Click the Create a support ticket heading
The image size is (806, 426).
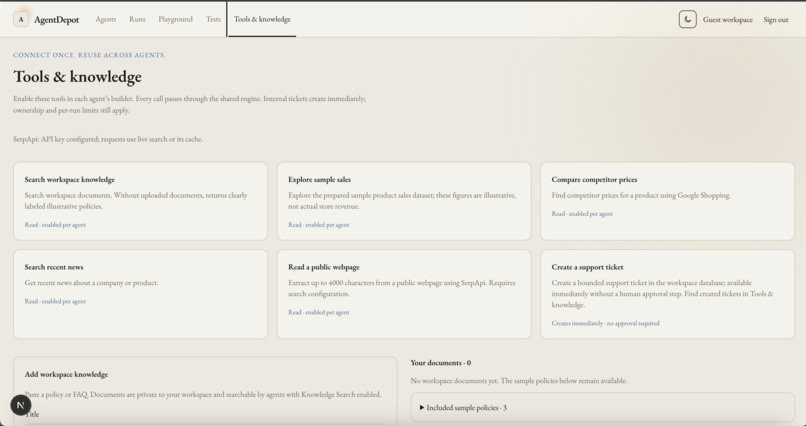point(588,267)
